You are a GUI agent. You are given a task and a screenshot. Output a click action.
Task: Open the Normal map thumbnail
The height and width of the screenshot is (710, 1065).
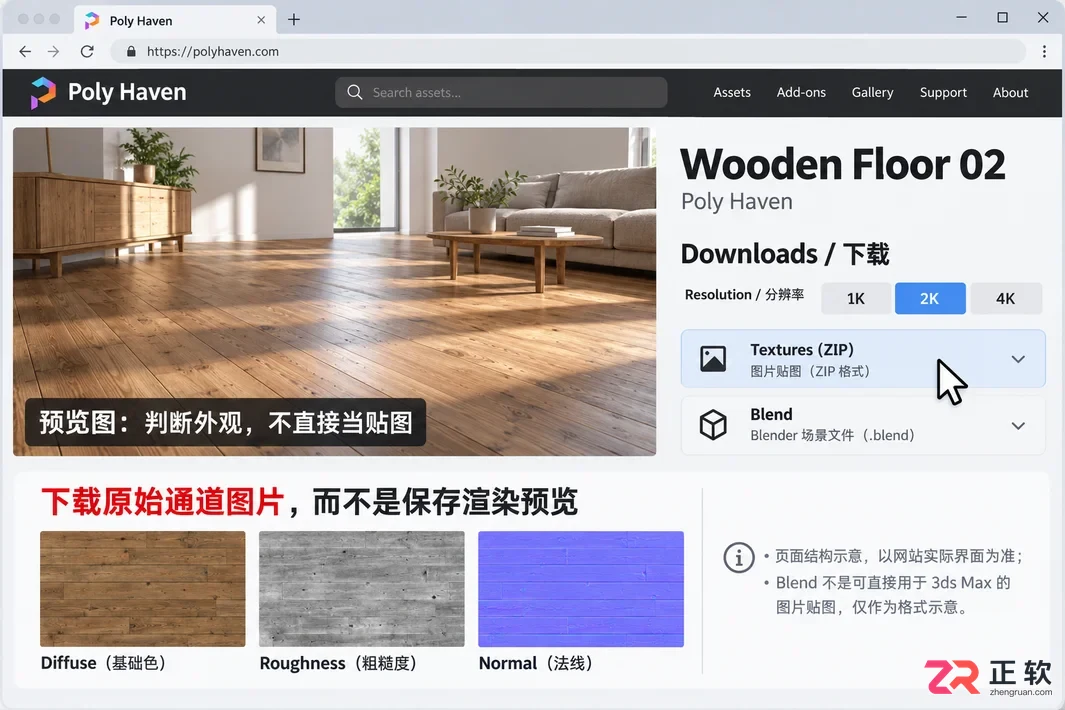[581, 588]
